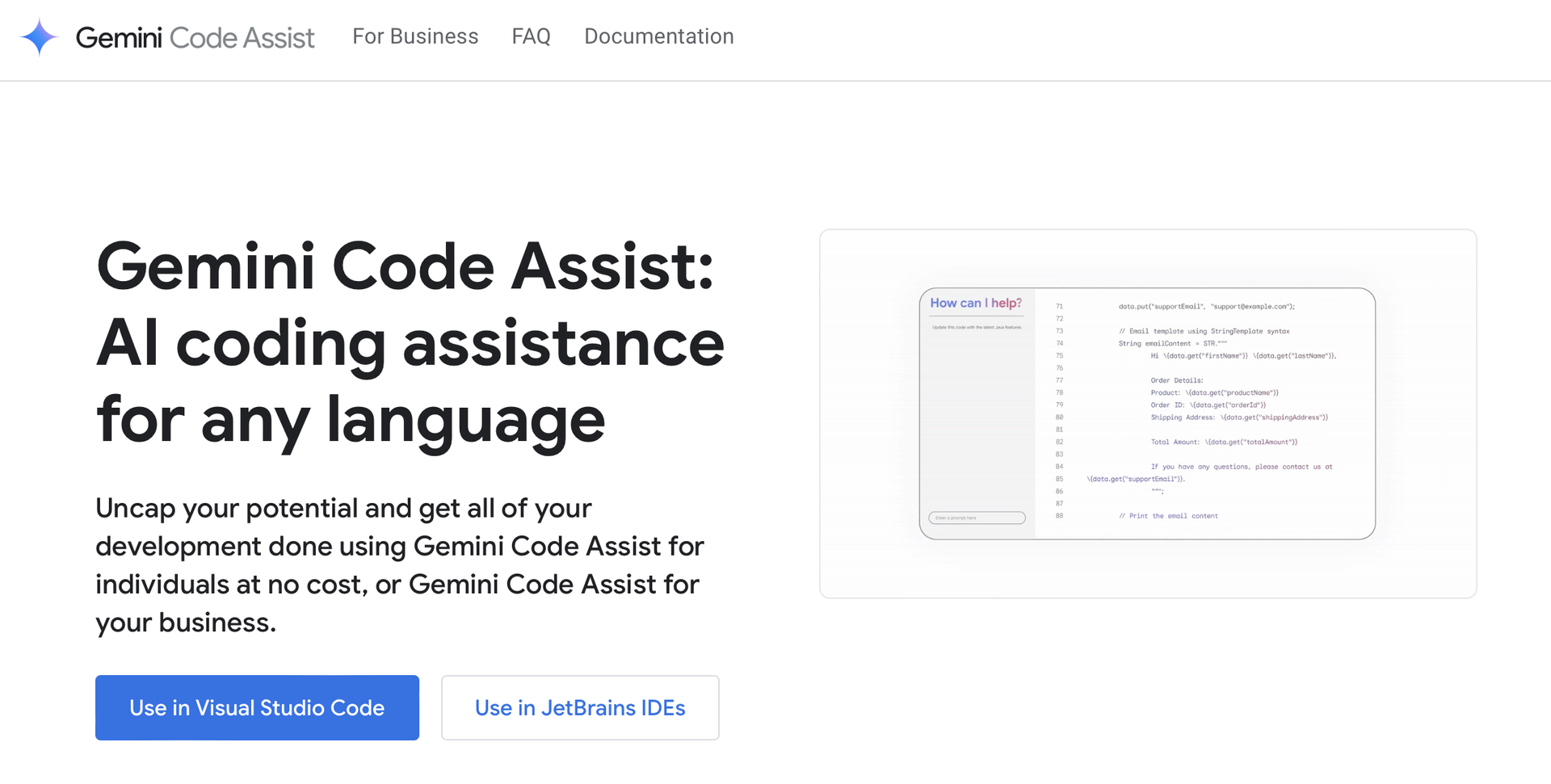Viewport: 1551px width, 784px height.
Task: Open the FAQ section
Action: (531, 36)
